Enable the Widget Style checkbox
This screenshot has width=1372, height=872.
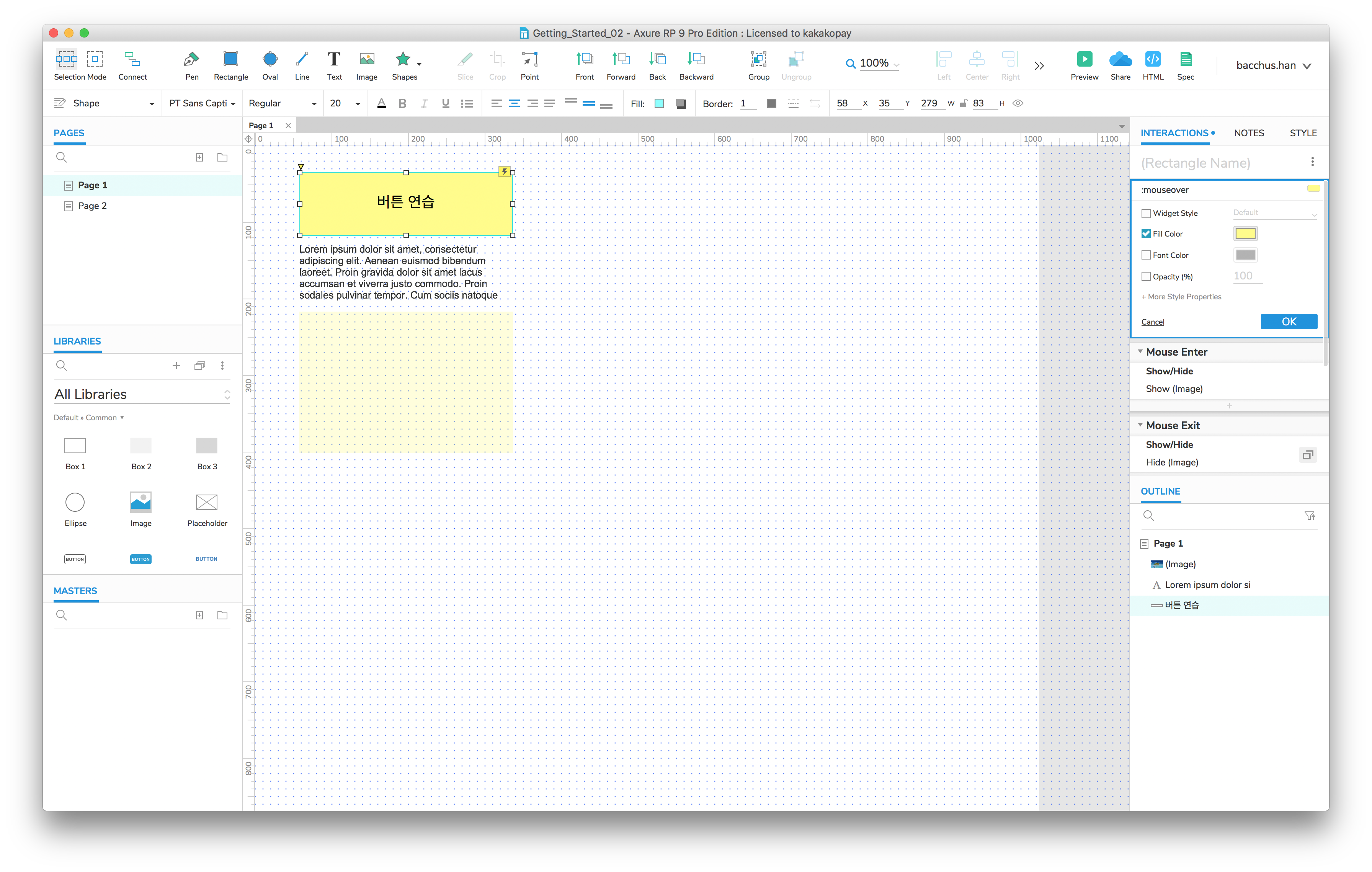(x=1146, y=214)
